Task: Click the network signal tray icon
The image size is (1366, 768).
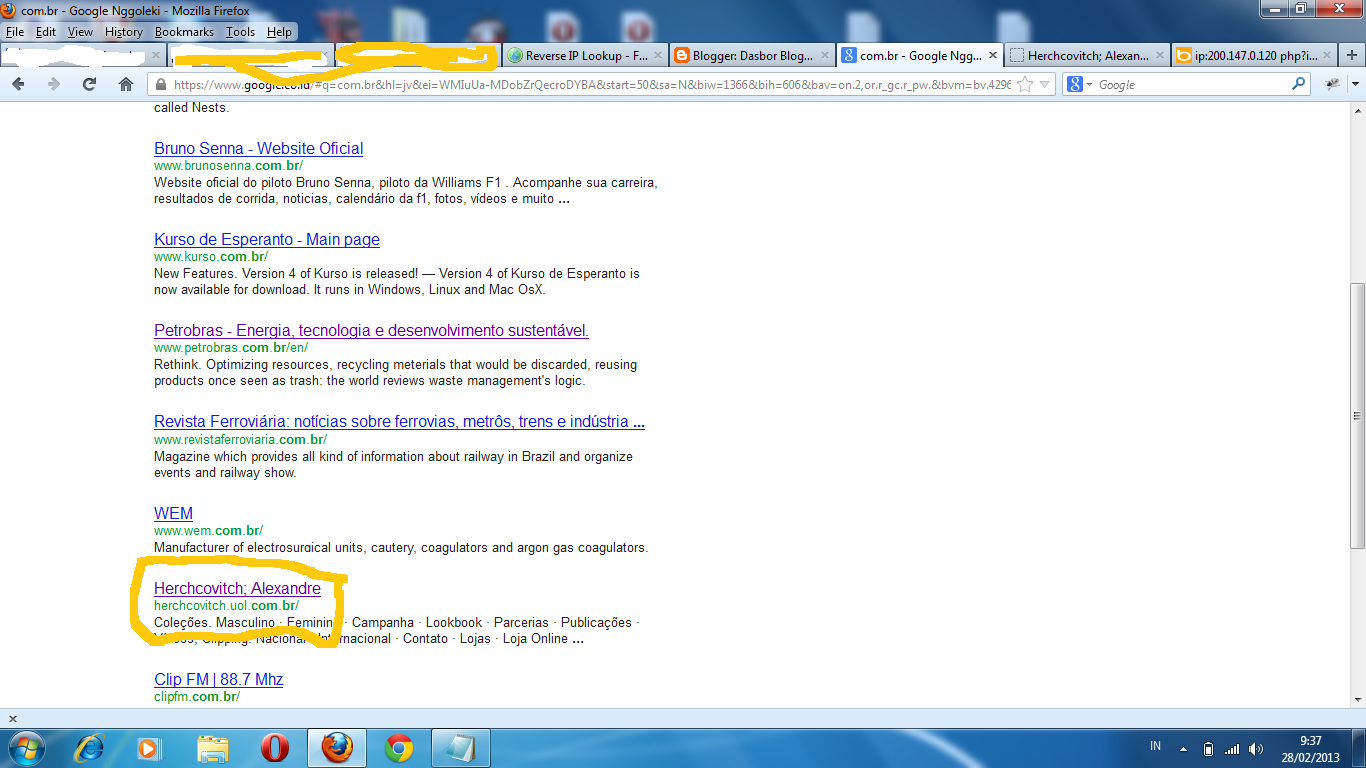Action: click(1232, 748)
